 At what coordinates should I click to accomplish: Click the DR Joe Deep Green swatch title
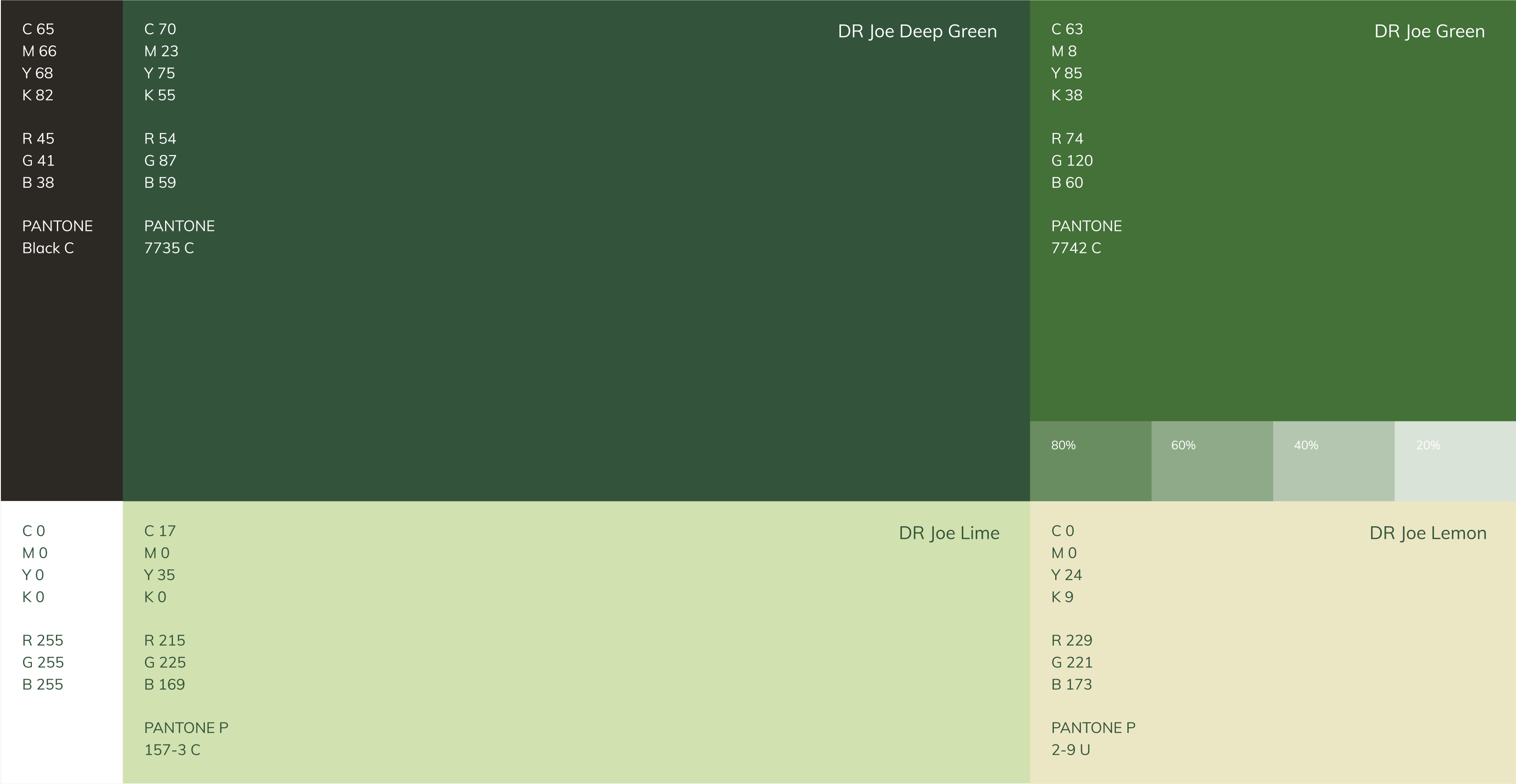click(917, 31)
